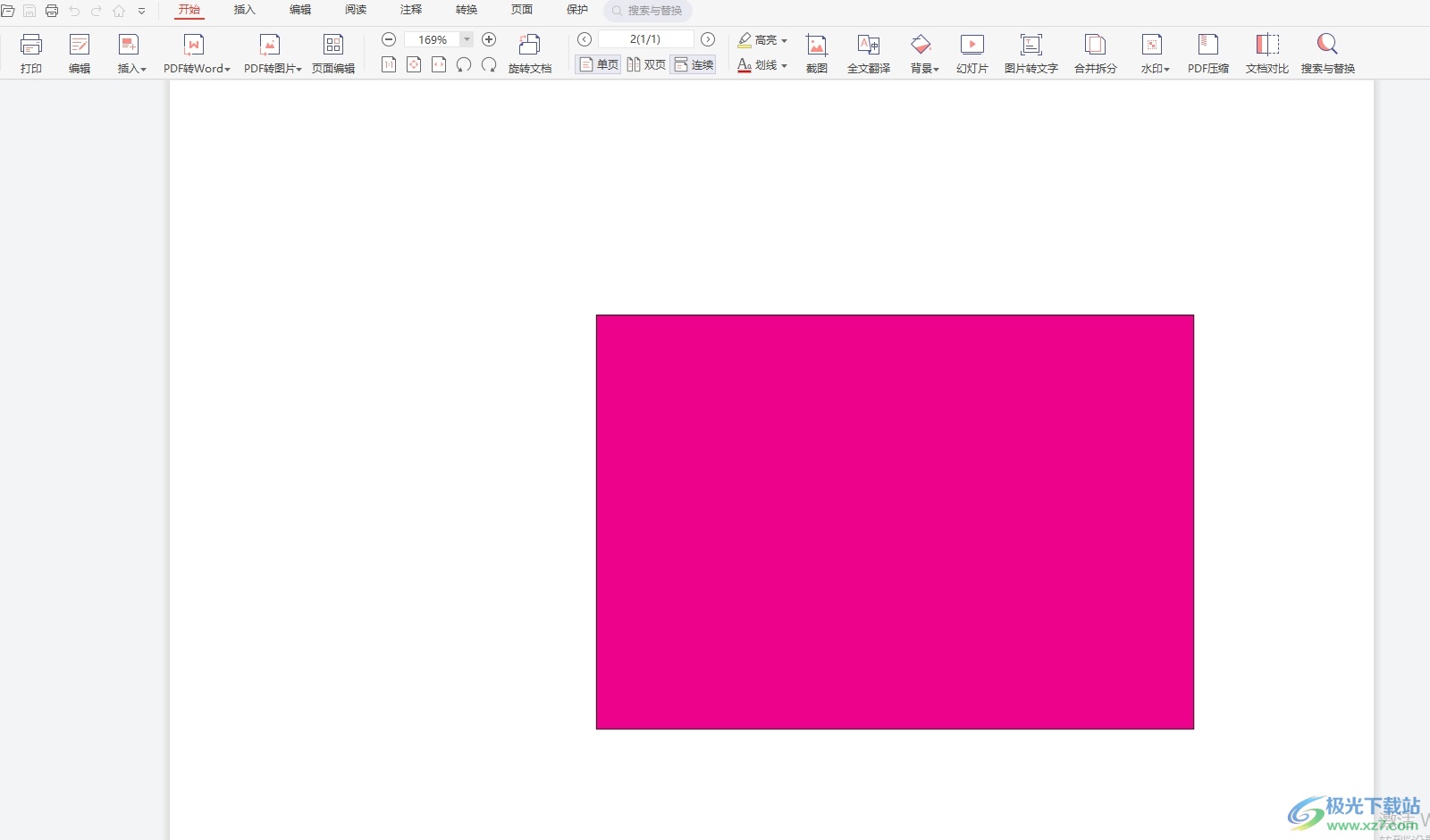The height and width of the screenshot is (840, 1430).
Task: Open the 编辑 tab
Action: (300, 10)
